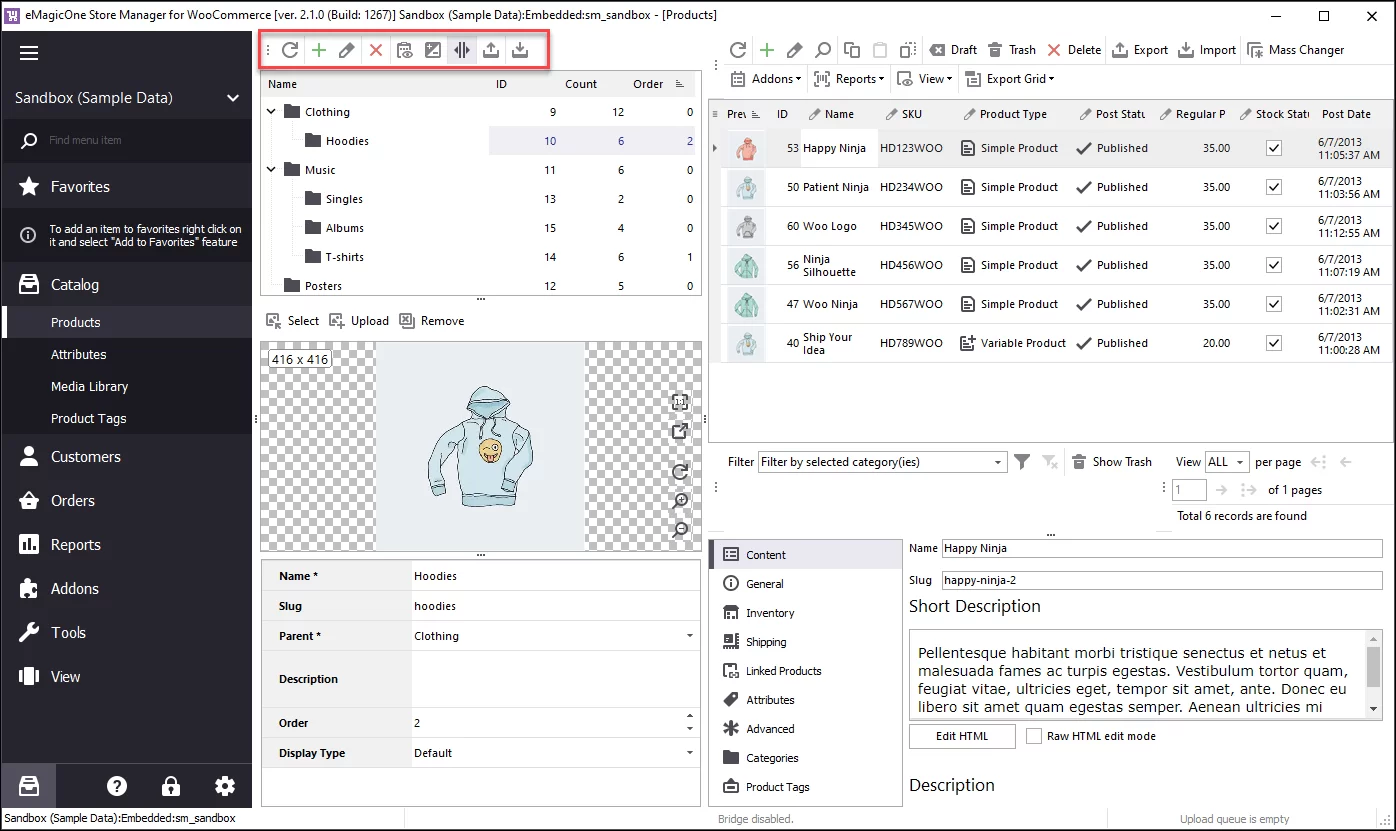Collapse the Clothing category tree node
The height and width of the screenshot is (831, 1396).
pos(271,112)
